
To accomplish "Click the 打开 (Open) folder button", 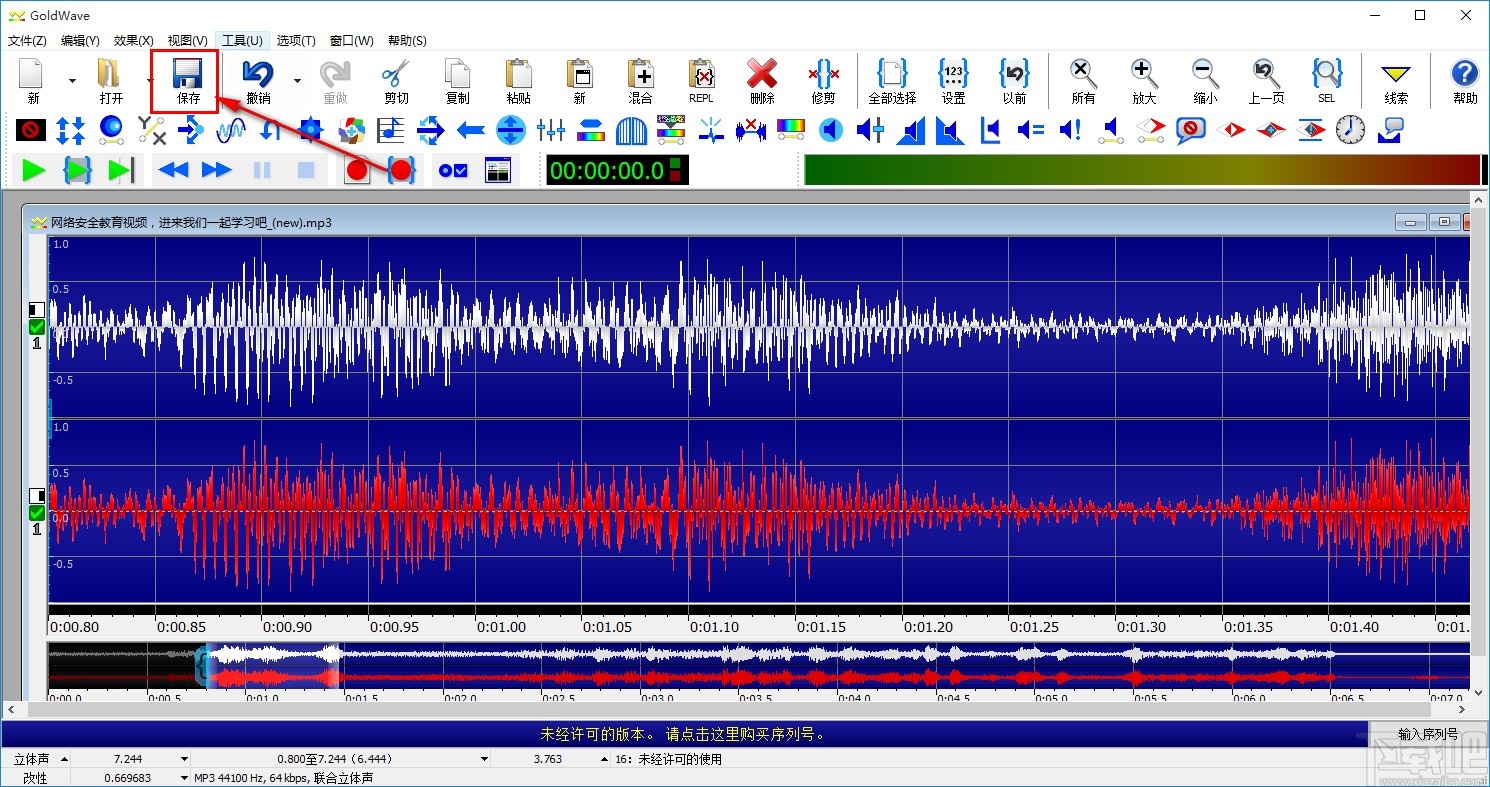I will pyautogui.click(x=111, y=81).
